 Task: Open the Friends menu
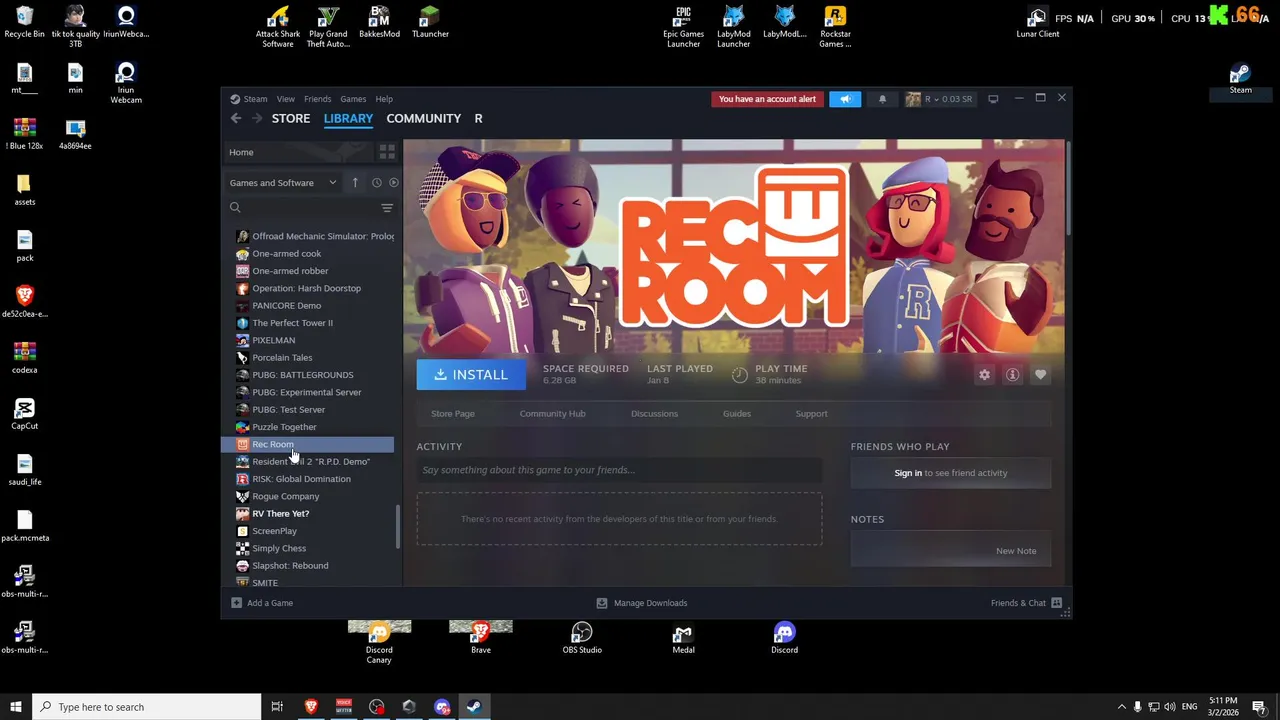point(317,99)
